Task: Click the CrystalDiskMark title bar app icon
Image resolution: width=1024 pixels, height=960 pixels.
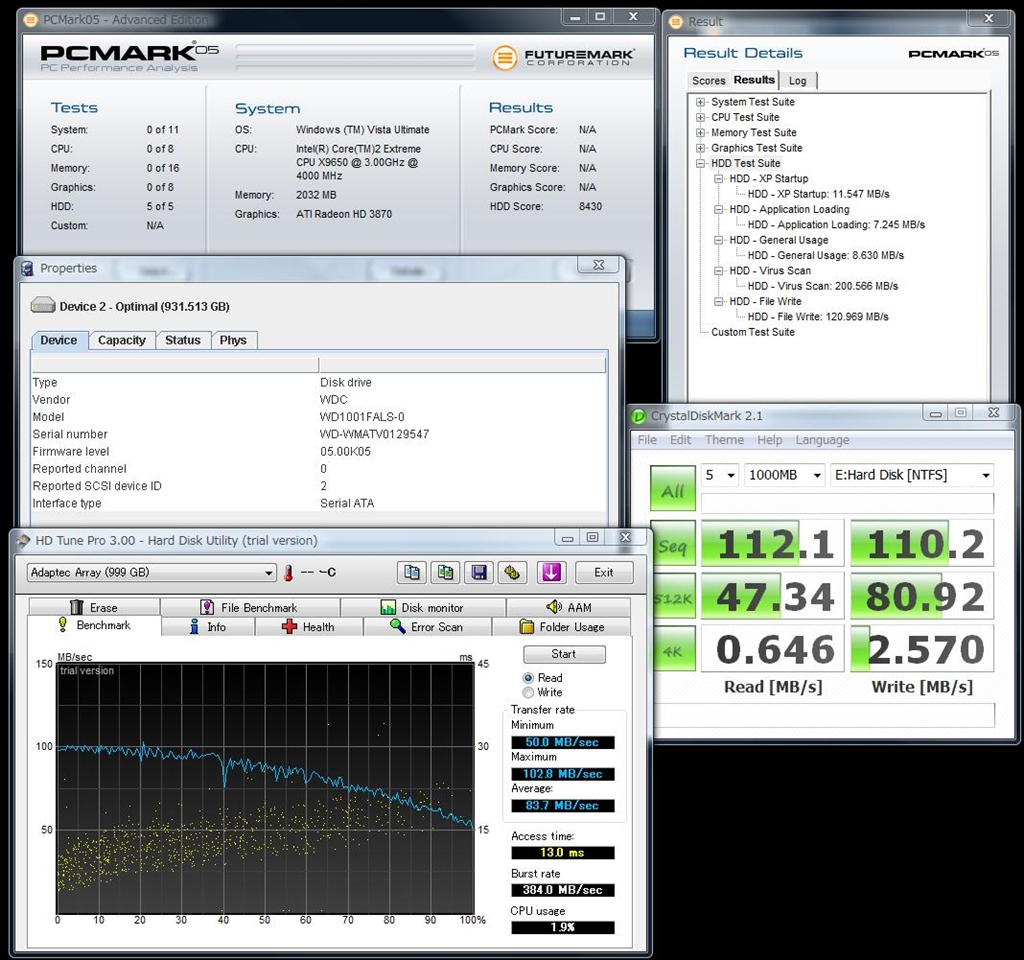Action: pos(638,416)
